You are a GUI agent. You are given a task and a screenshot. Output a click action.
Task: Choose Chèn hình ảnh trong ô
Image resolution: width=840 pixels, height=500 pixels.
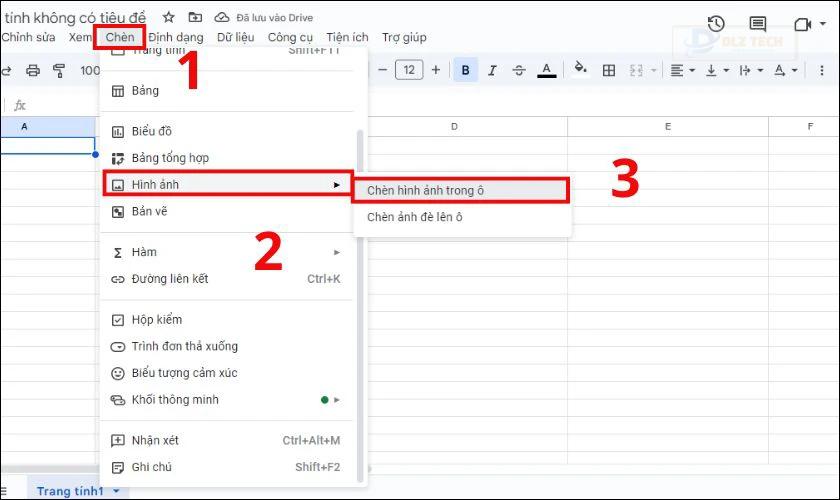pyautogui.click(x=460, y=190)
